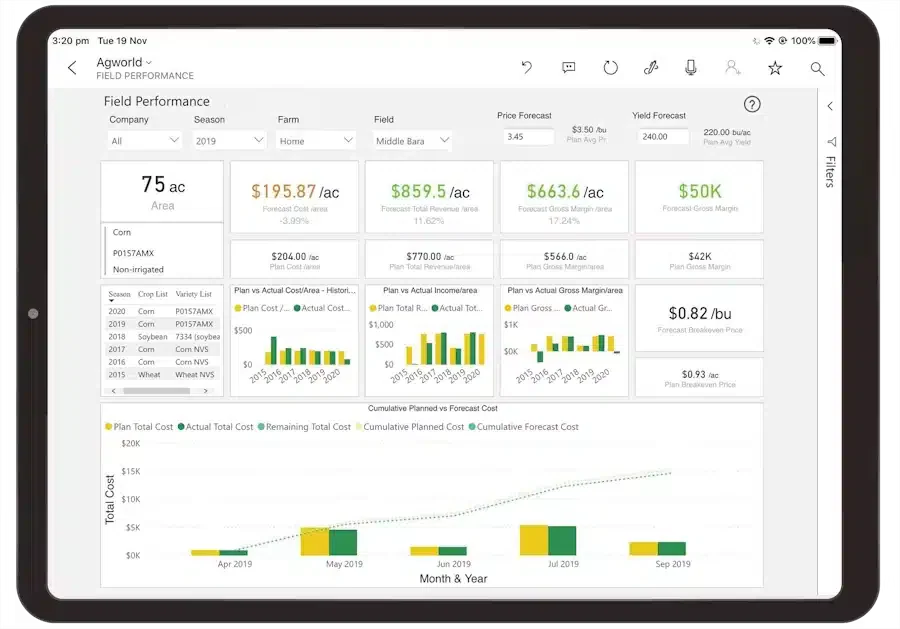This screenshot has height=629, width=900.
Task: Expand the Filters pane chevron
Action: pyautogui.click(x=830, y=106)
